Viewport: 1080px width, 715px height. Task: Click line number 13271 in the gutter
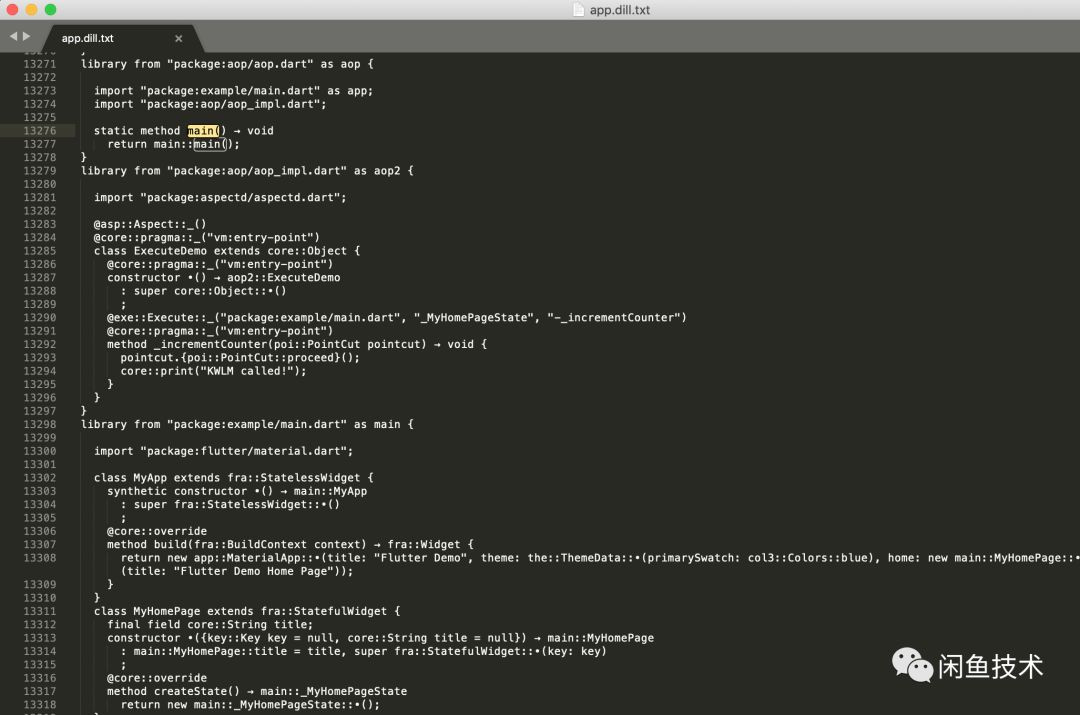(x=39, y=64)
